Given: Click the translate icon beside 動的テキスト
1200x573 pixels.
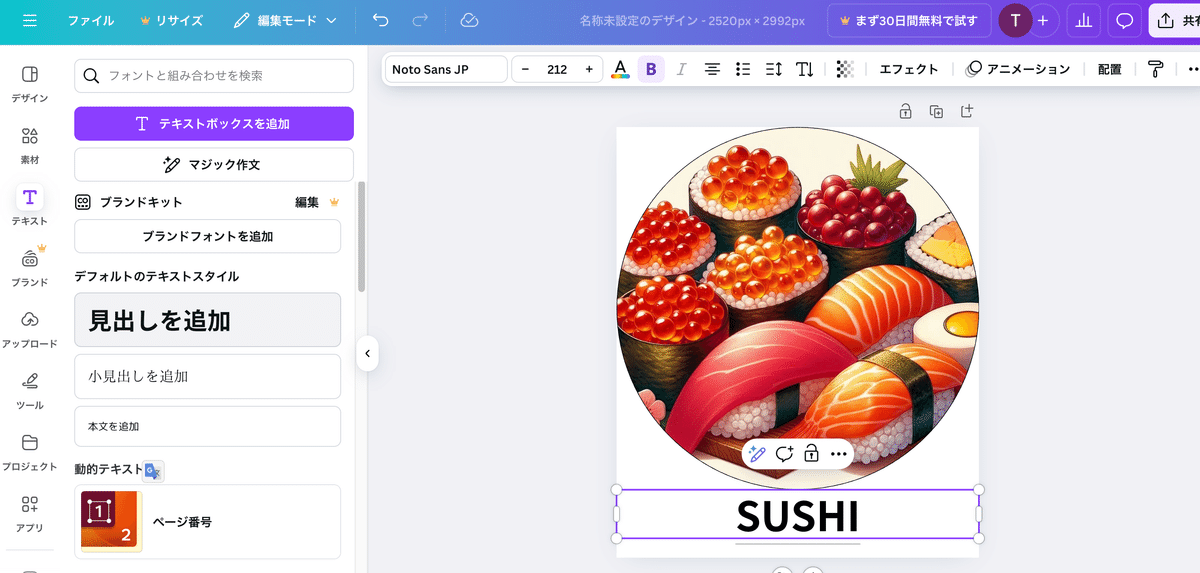Looking at the screenshot, I should [153, 471].
